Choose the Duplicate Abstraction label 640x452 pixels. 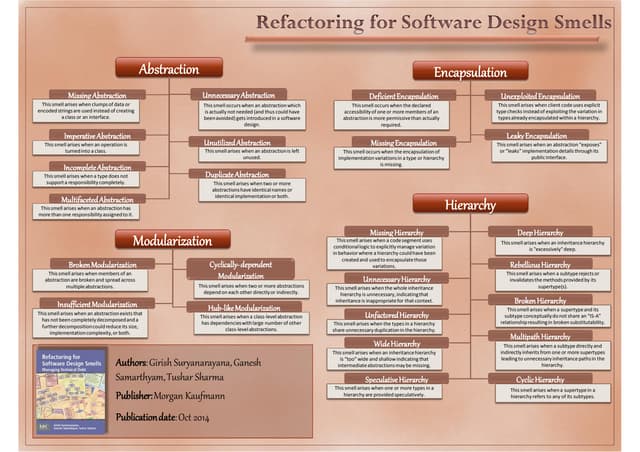(238, 173)
